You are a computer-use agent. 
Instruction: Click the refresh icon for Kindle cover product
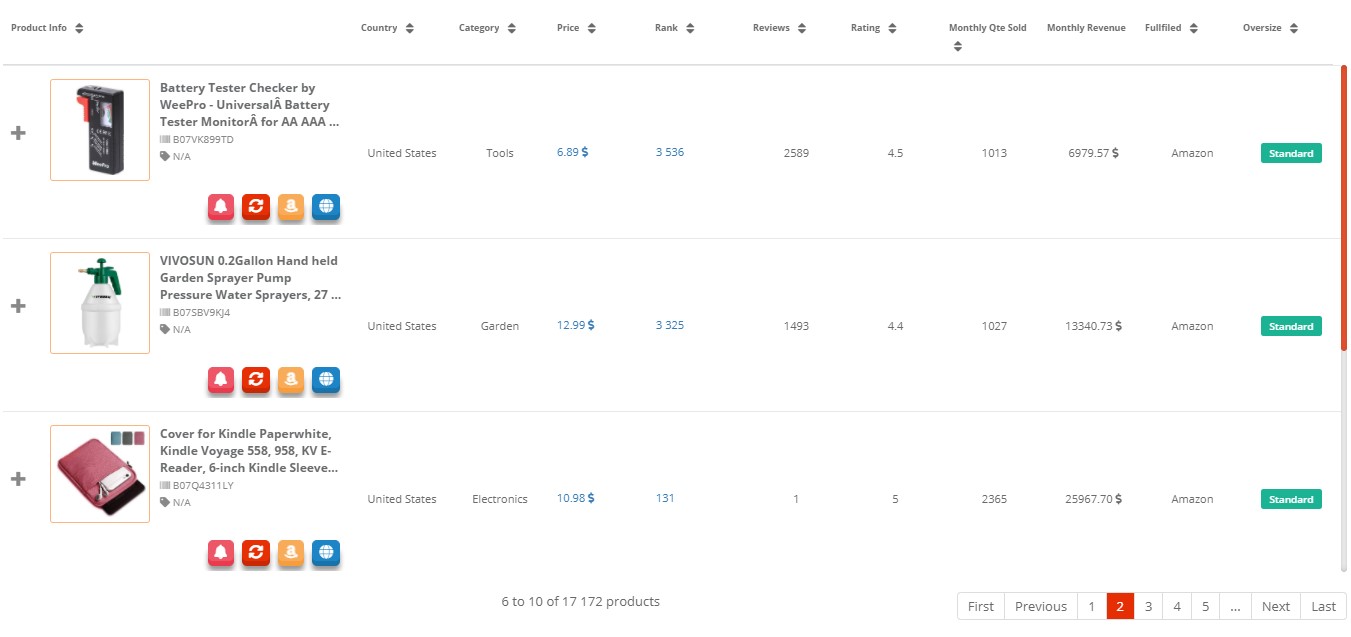(x=255, y=553)
